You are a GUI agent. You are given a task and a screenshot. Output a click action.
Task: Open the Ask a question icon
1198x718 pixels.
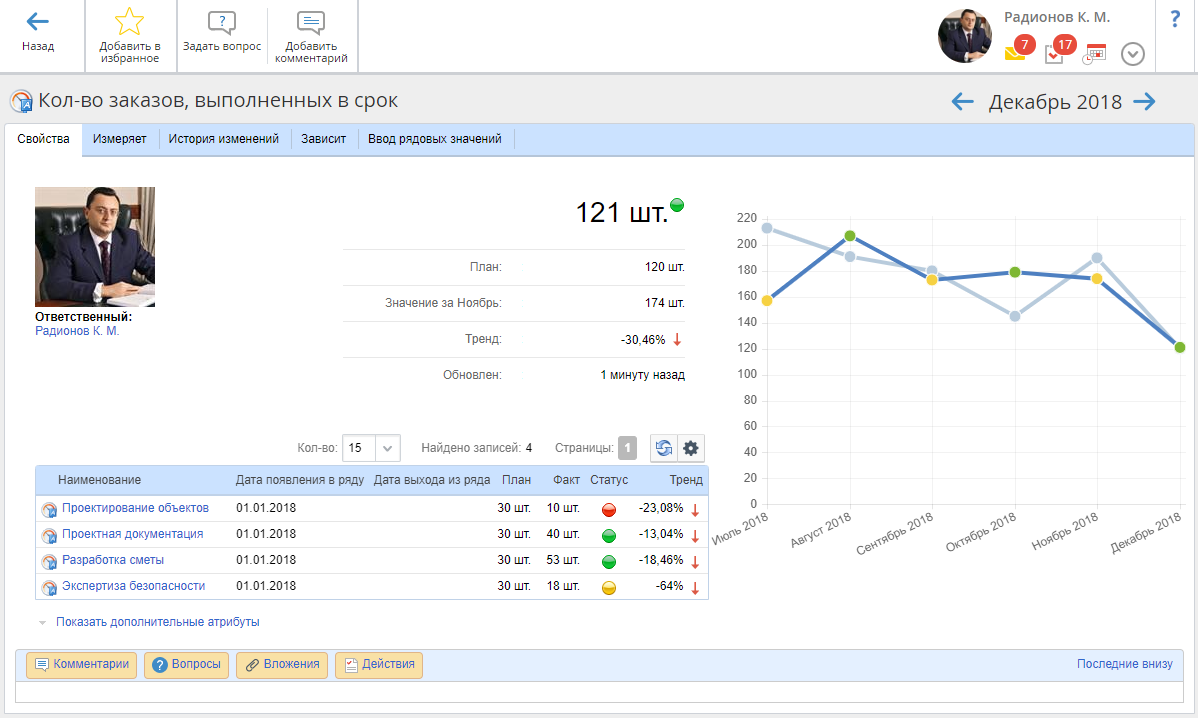(222, 23)
